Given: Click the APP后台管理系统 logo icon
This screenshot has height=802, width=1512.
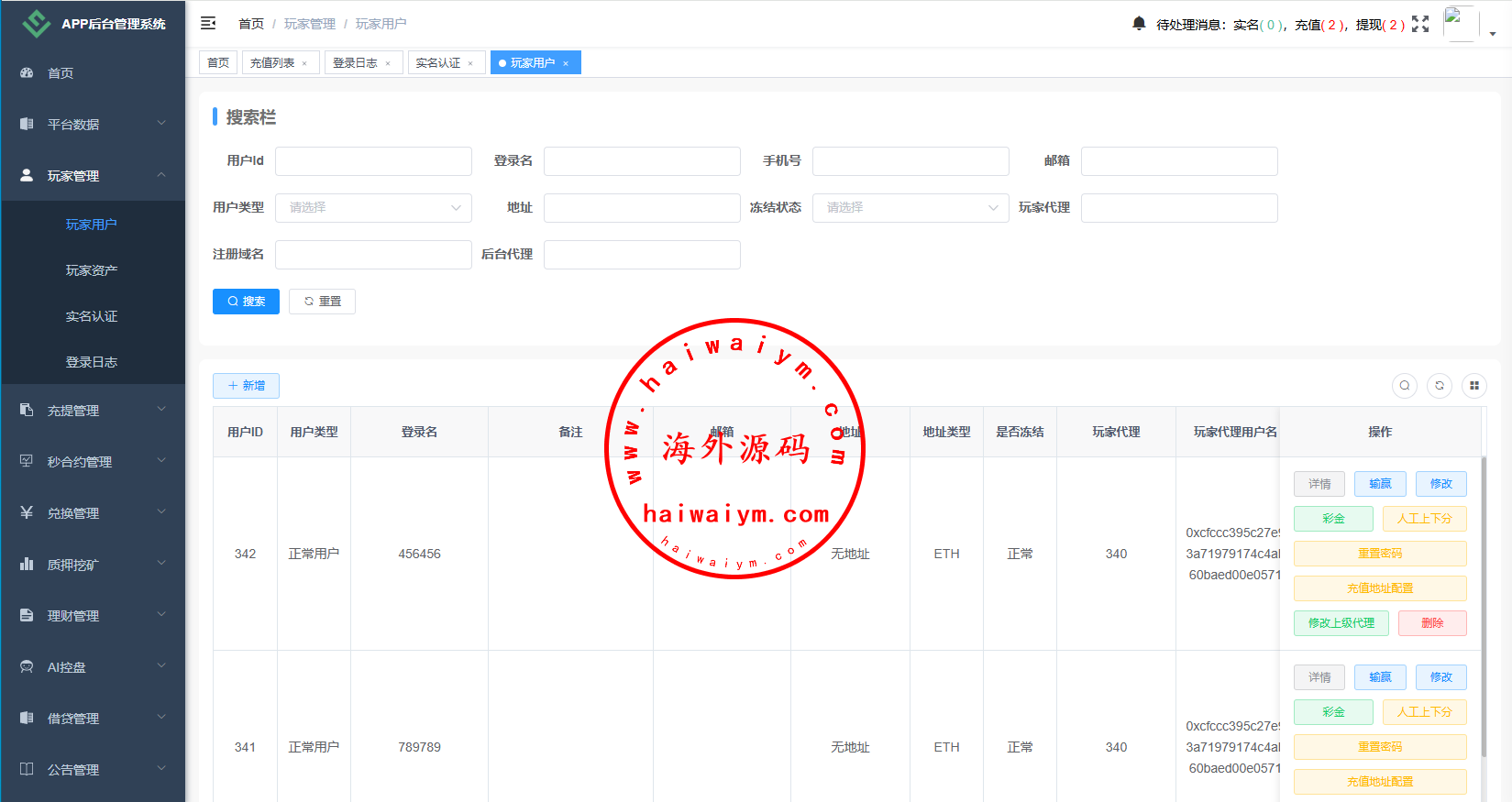Looking at the screenshot, I should tap(37, 24).
